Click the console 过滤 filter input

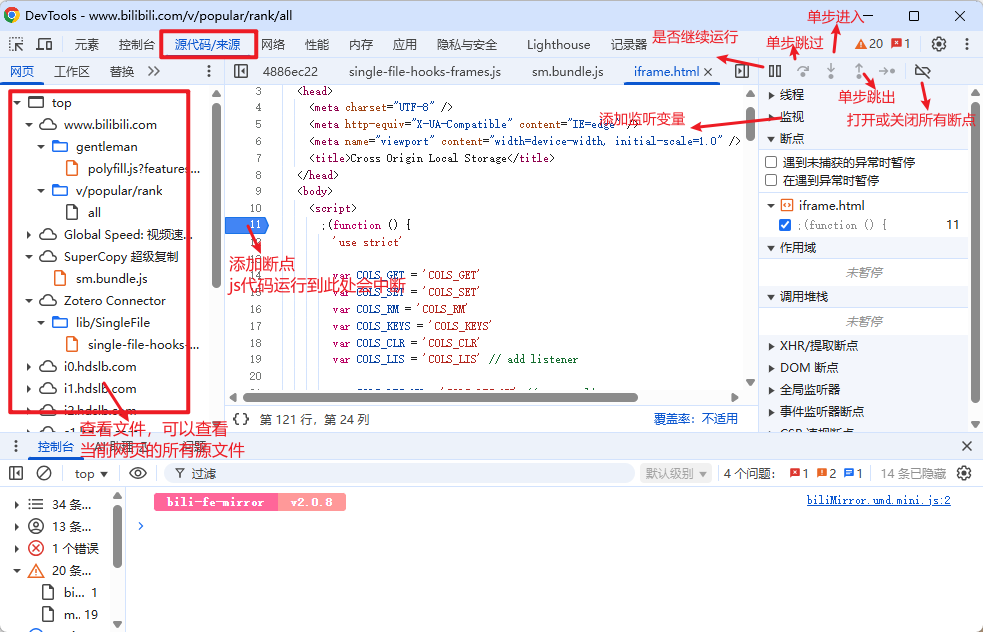pos(401,473)
